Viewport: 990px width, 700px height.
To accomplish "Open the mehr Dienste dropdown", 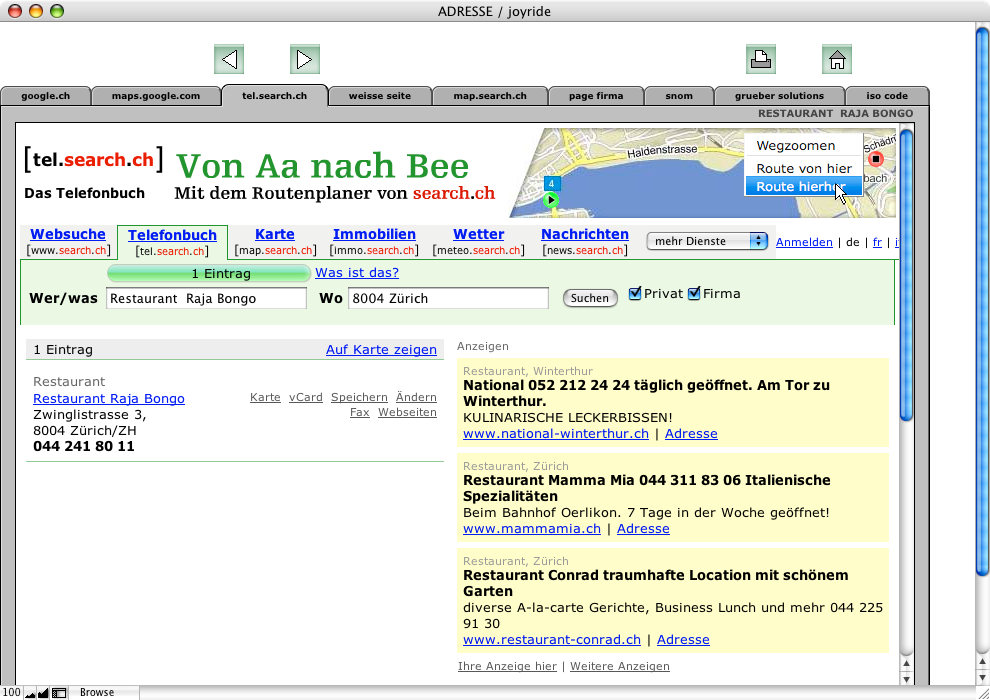I will (x=706, y=240).
